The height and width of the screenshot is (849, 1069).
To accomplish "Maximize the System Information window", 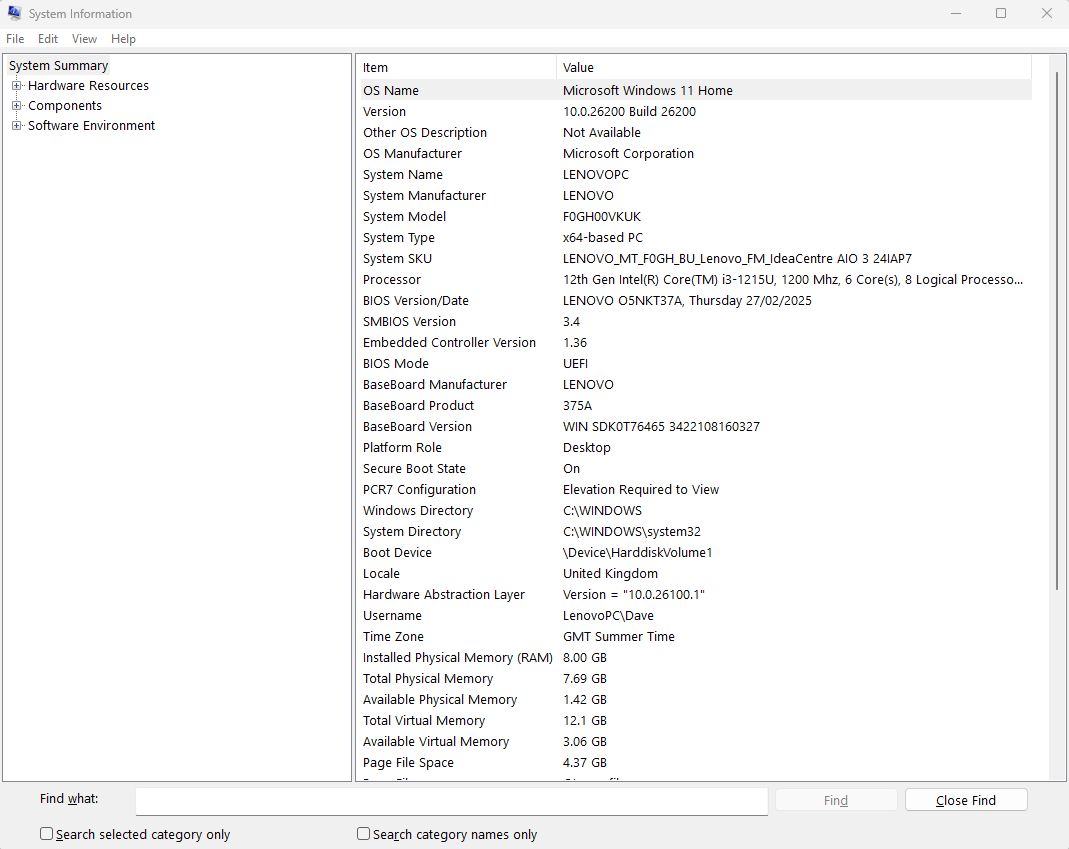I will tap(1001, 13).
